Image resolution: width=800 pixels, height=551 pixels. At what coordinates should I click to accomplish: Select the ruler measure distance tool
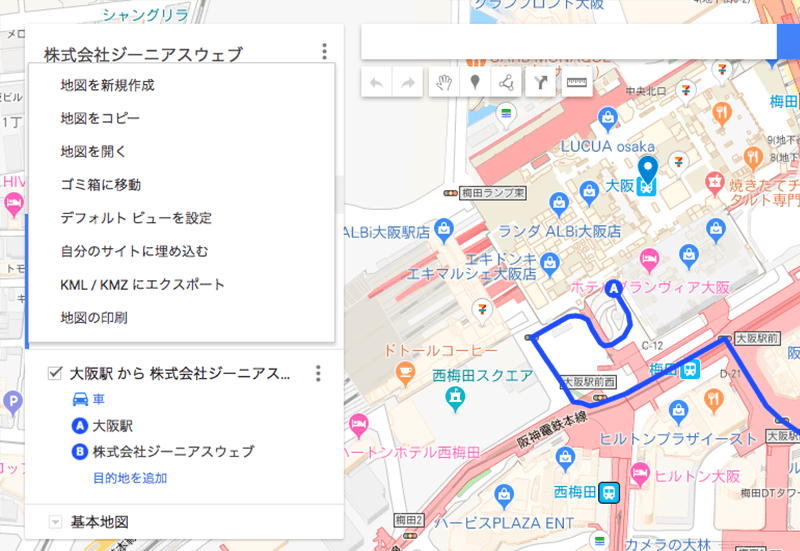[x=577, y=82]
